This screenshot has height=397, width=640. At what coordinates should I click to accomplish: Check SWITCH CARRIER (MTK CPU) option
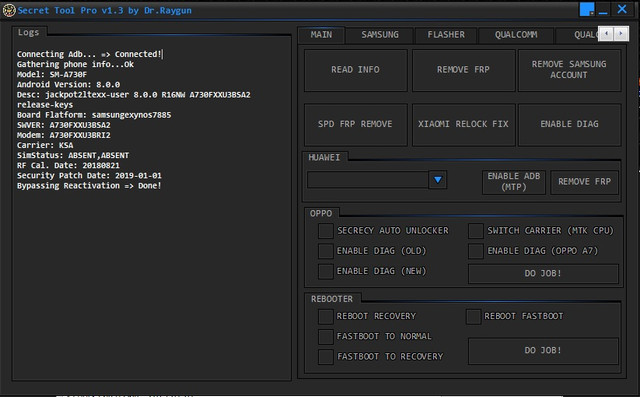pyautogui.click(x=476, y=231)
